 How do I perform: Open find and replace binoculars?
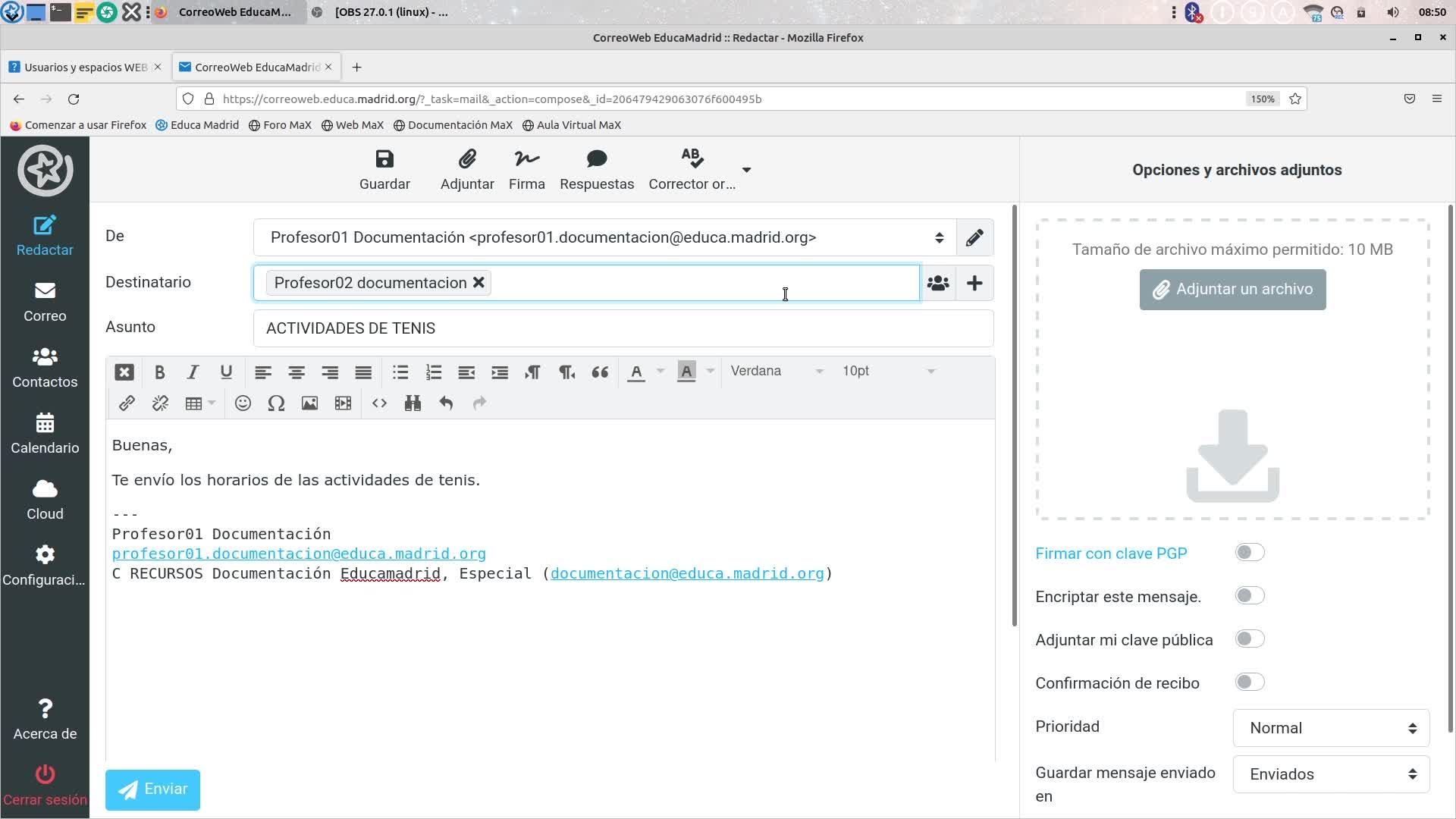413,403
